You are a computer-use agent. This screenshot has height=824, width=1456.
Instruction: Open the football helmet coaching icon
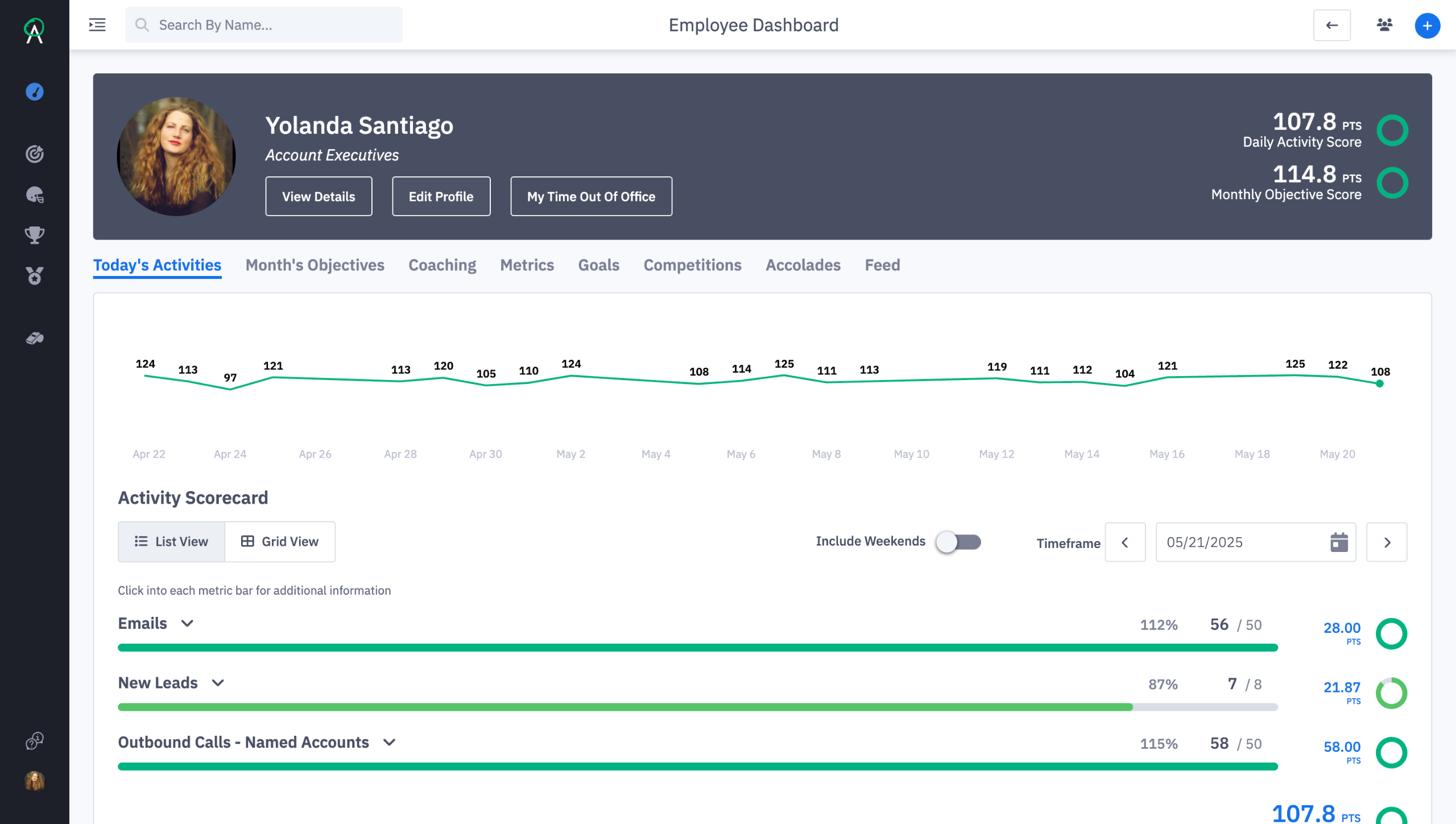click(35, 195)
